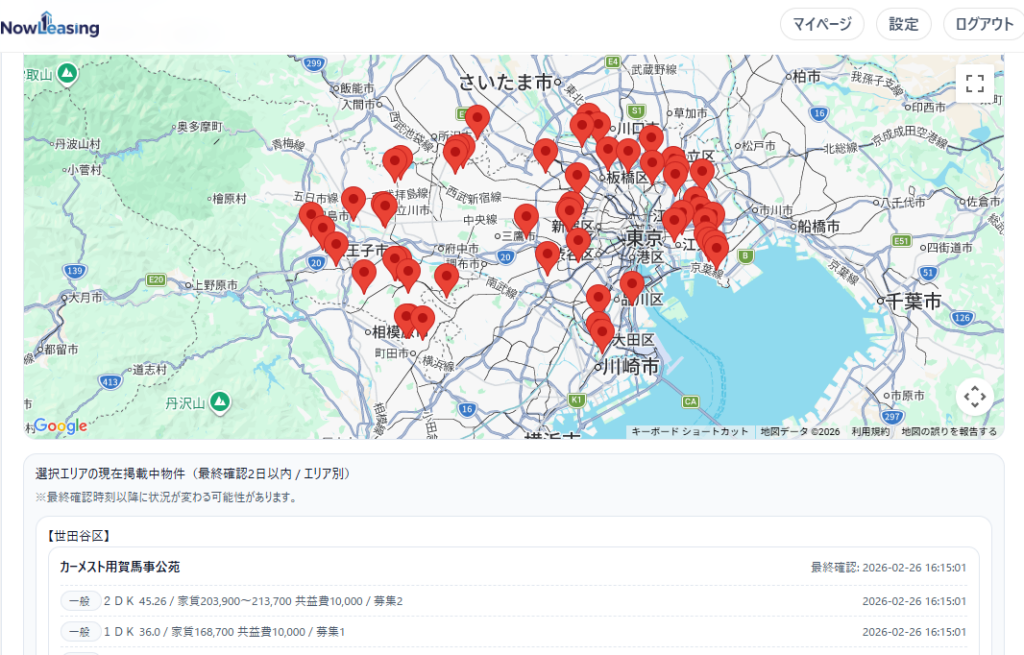Open the 利用規約 link
The width and height of the screenshot is (1024, 655).
pos(870,432)
